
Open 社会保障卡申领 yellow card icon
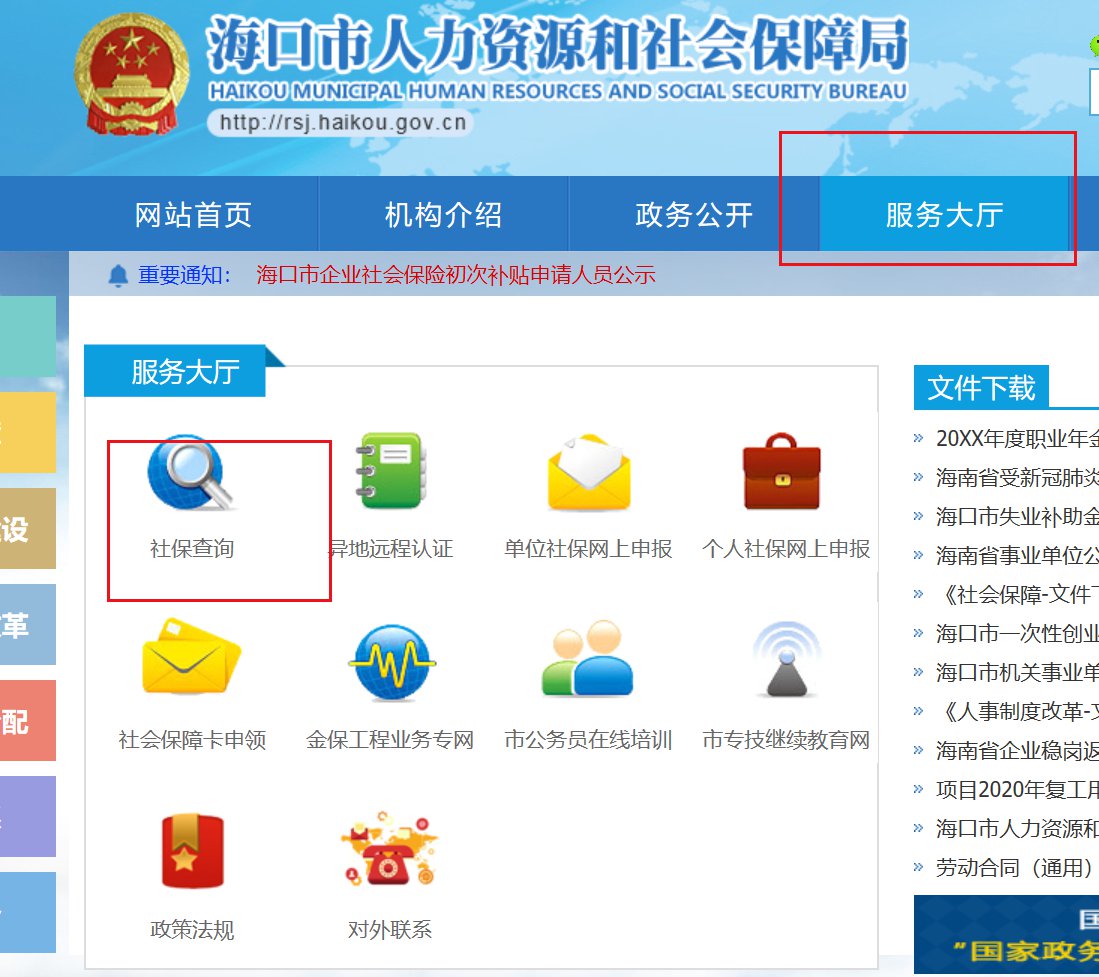coord(191,656)
